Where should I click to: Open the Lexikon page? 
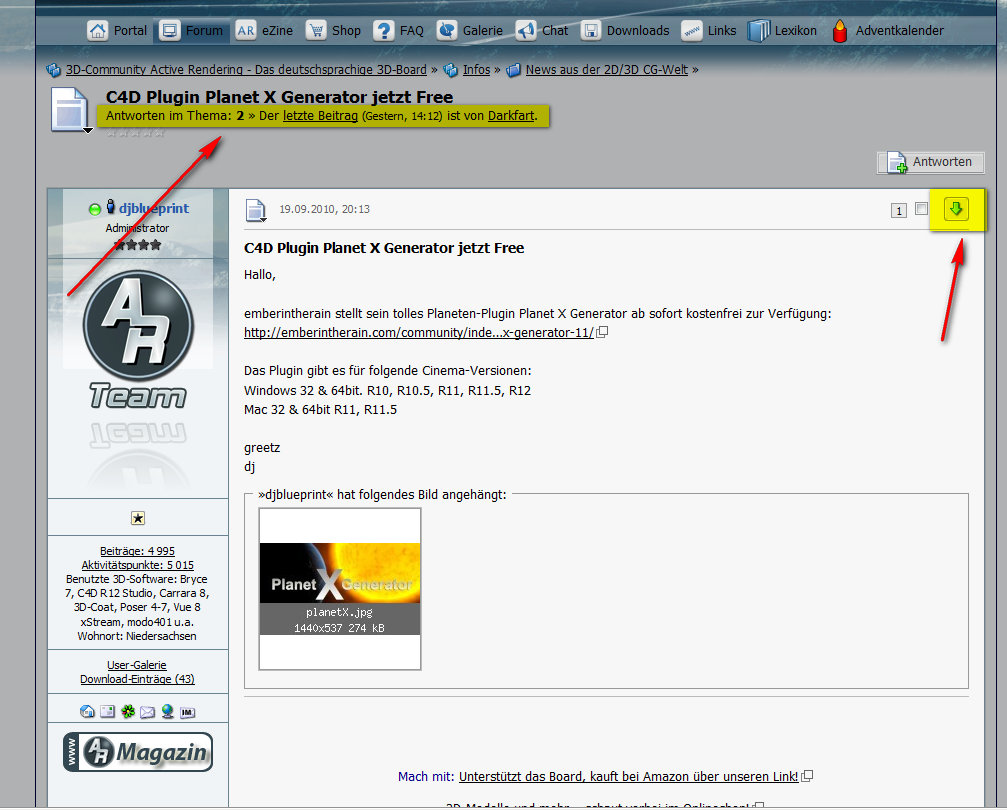click(782, 30)
